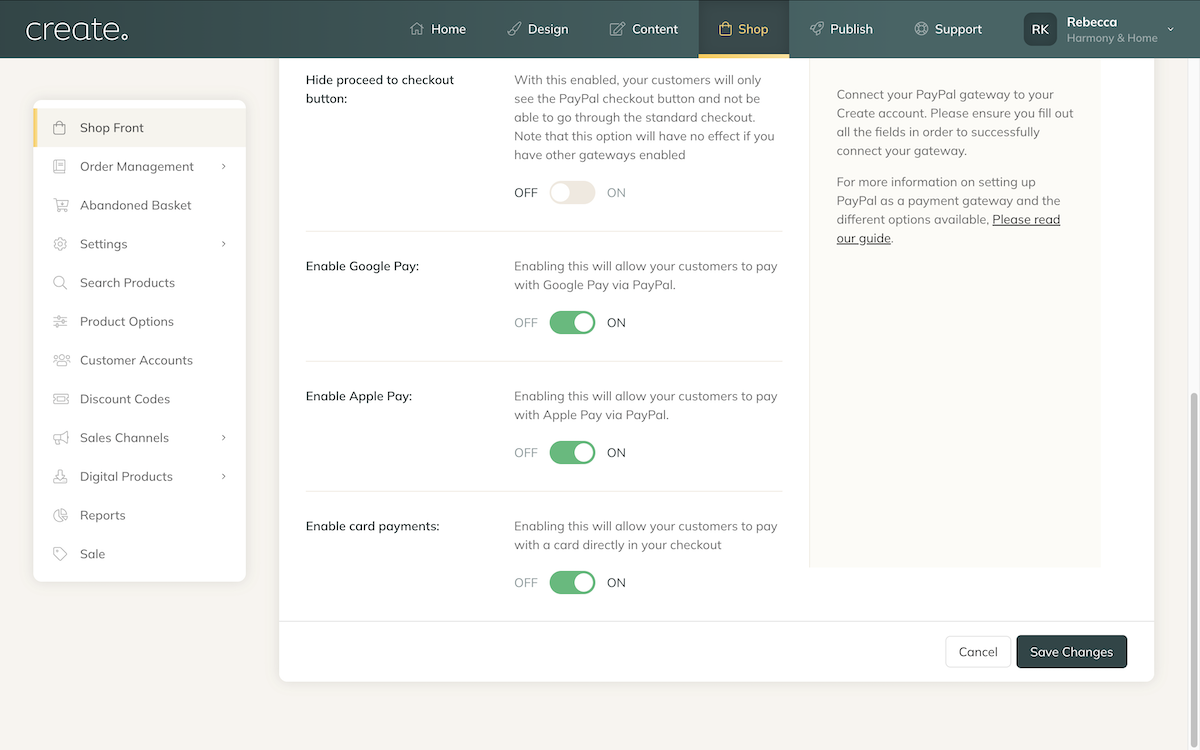Click the Design paintbrush icon
Viewport: 1200px width, 750px height.
pyautogui.click(x=514, y=29)
